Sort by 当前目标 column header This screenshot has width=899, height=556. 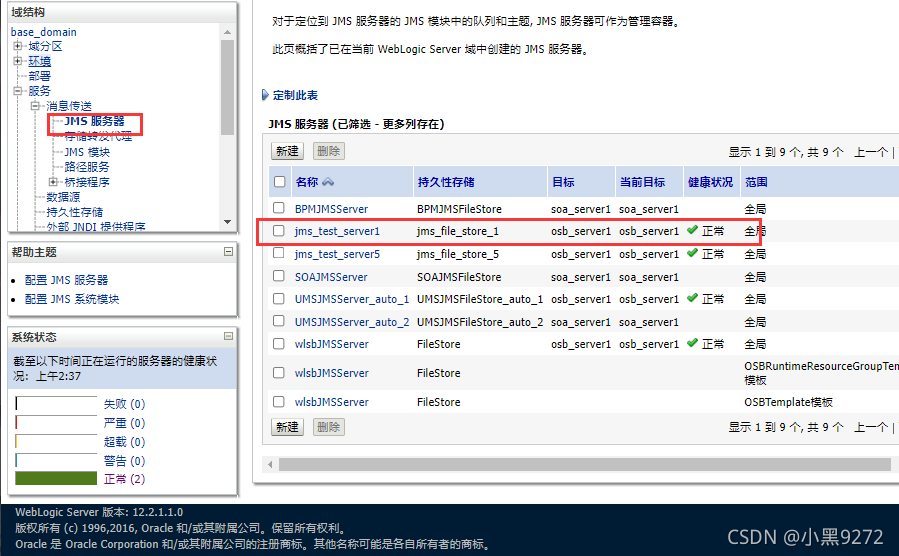pos(642,182)
